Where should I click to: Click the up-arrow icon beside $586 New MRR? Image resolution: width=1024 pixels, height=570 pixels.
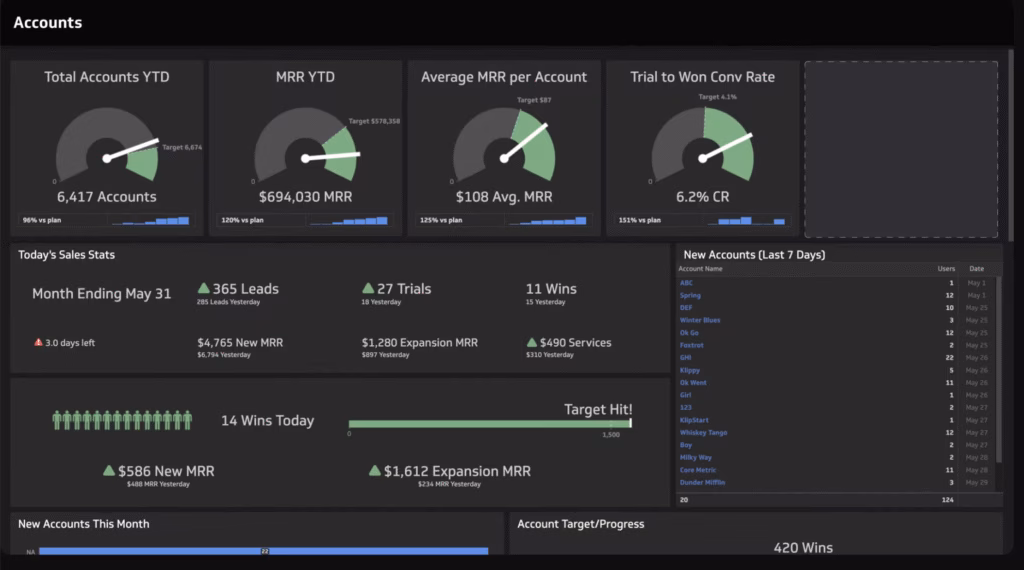[x=109, y=470]
